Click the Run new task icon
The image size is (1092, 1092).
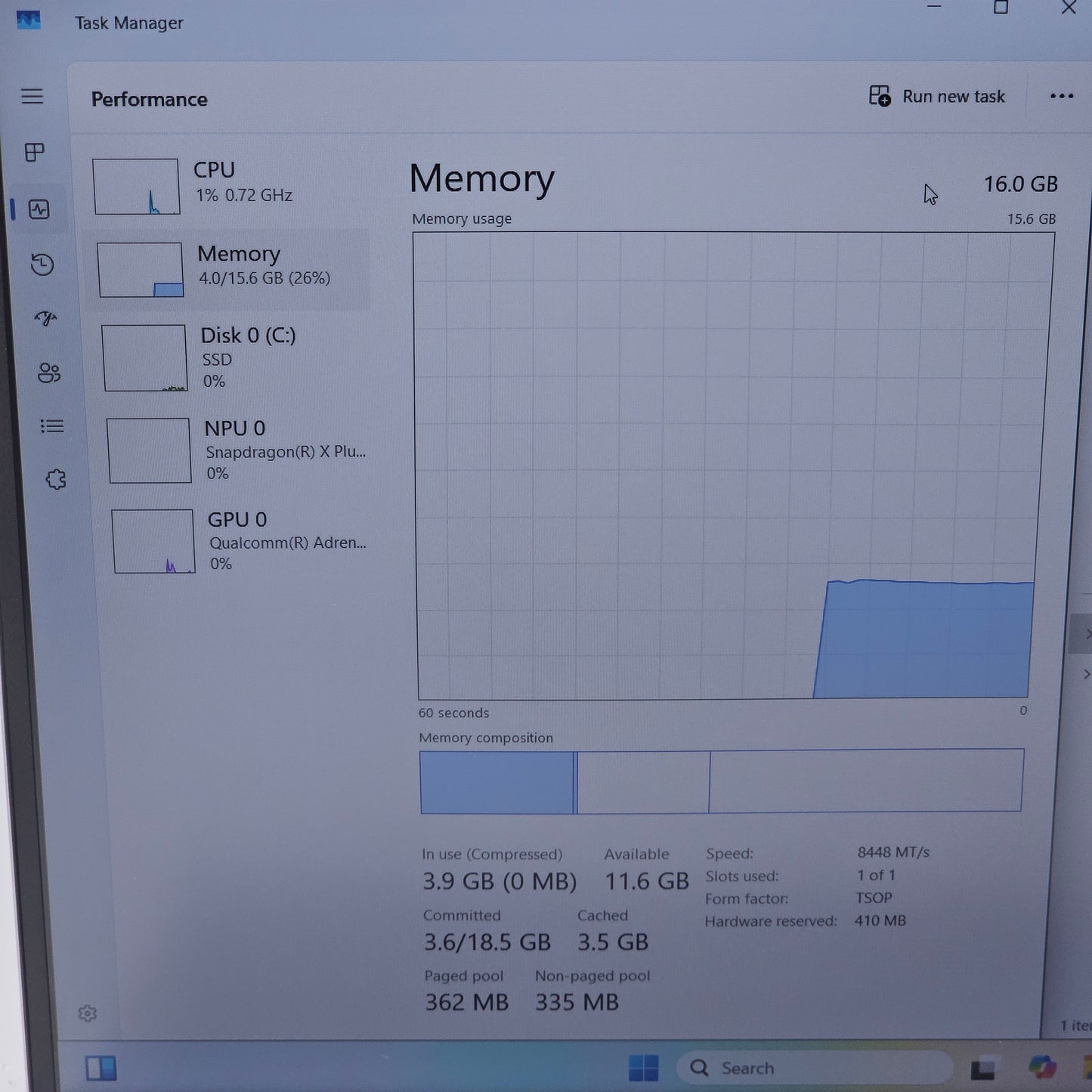coord(880,96)
